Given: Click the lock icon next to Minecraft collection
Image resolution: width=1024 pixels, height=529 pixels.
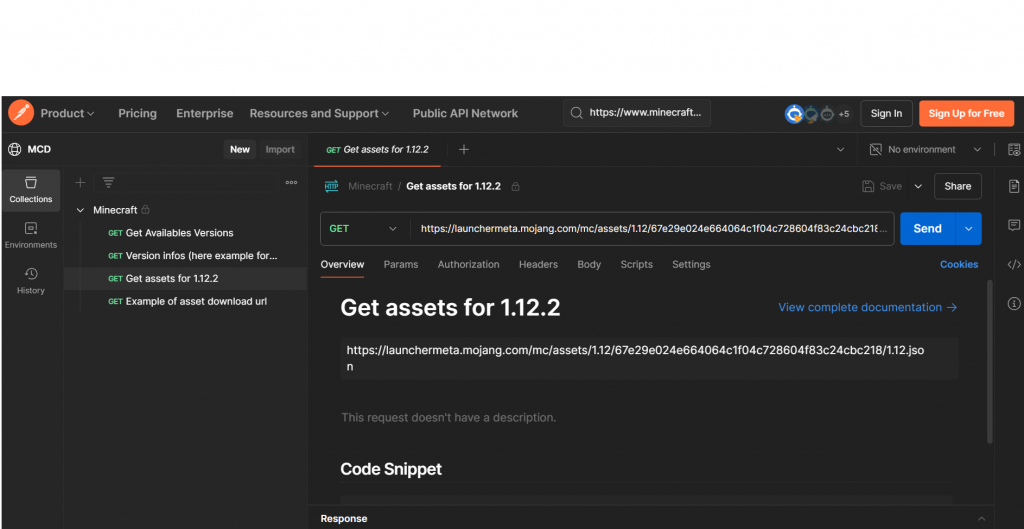Looking at the screenshot, I should pyautogui.click(x=146, y=210).
